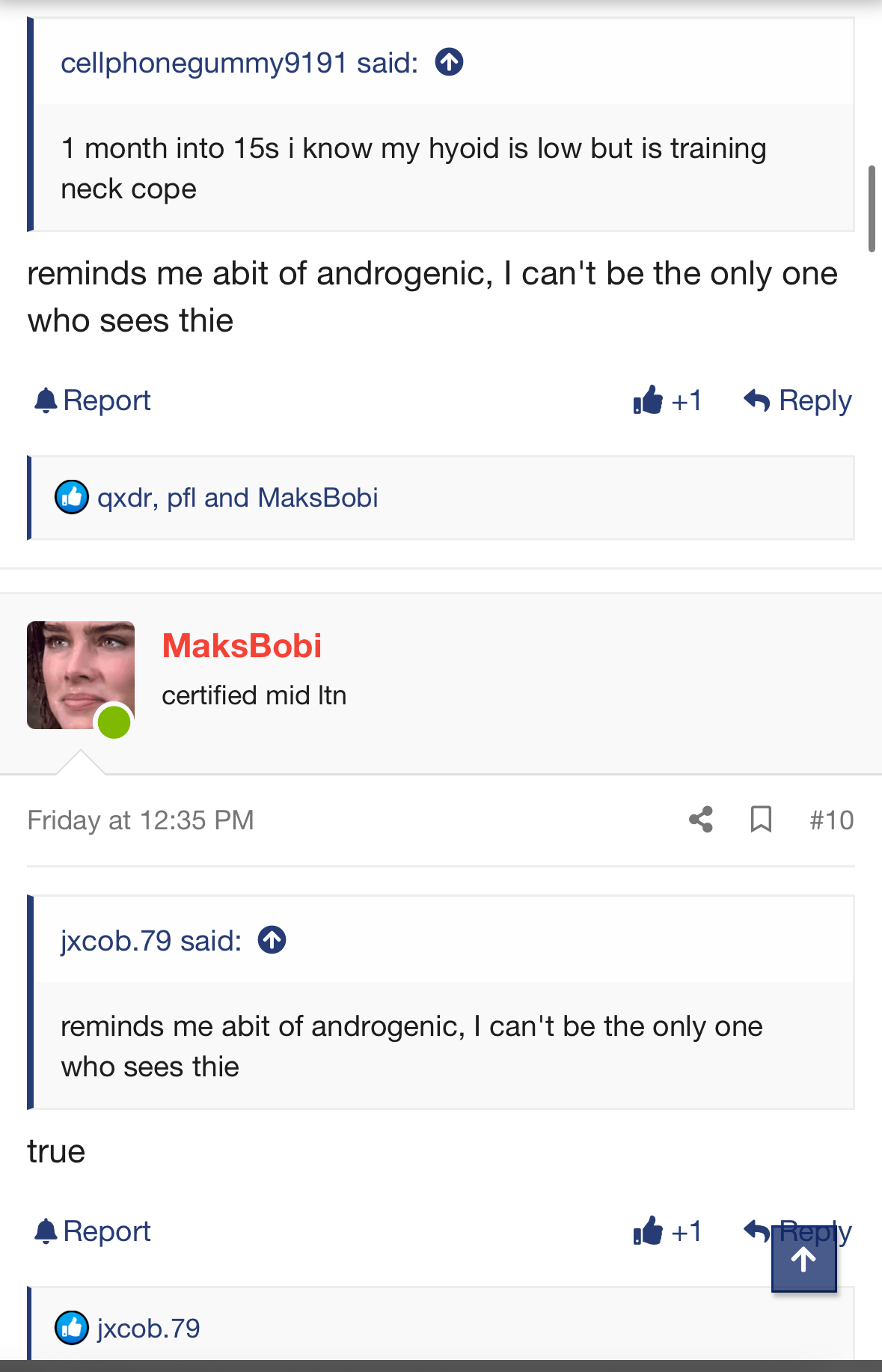
Task: Jump to cellphonegummy9191's quoted post arrow
Action: (x=450, y=62)
